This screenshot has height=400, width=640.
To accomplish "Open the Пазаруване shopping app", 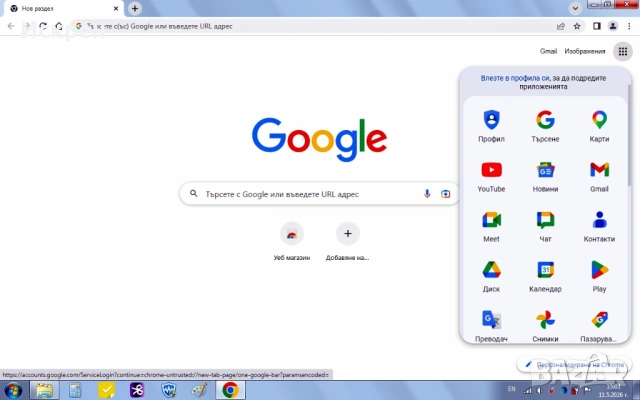I will [599, 325].
